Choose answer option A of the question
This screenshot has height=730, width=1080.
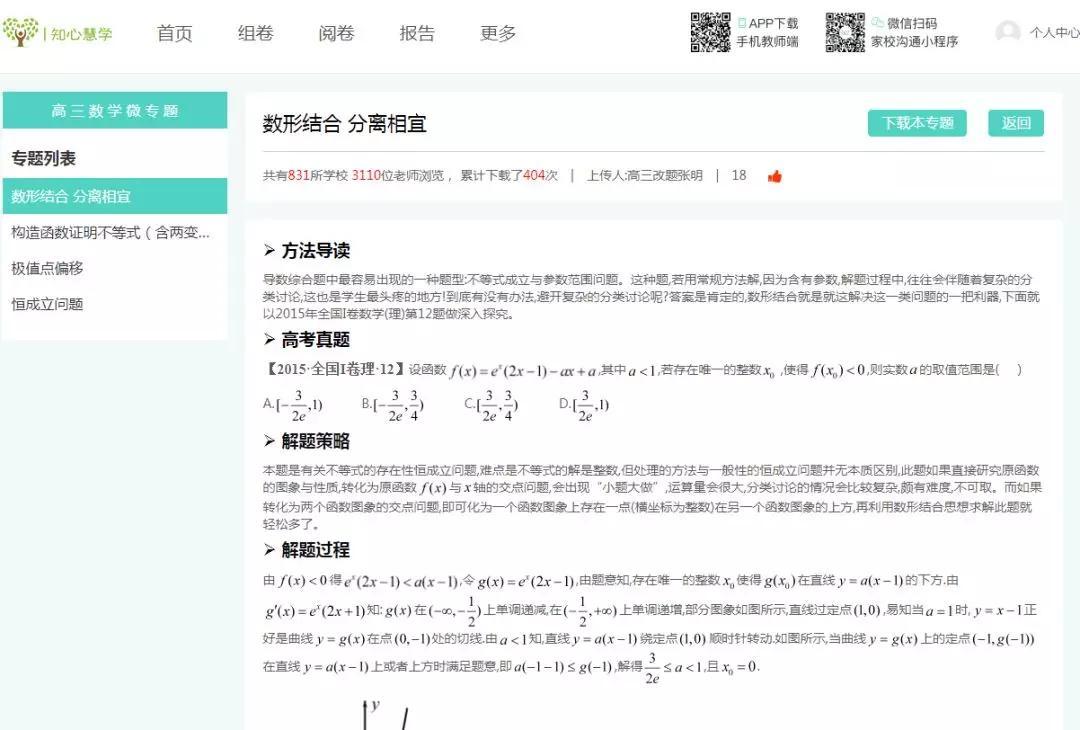point(293,405)
